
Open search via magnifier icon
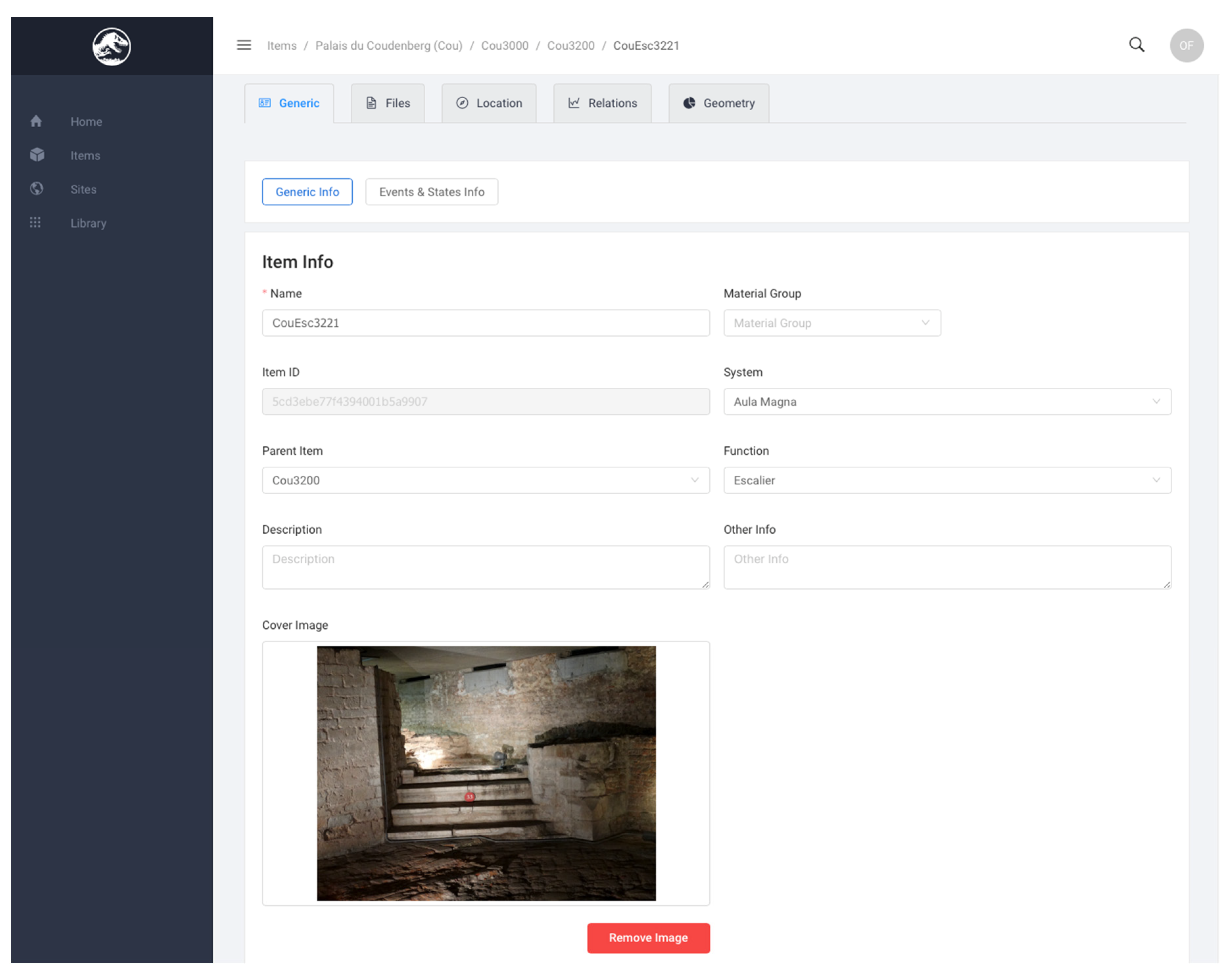pyautogui.click(x=1136, y=45)
